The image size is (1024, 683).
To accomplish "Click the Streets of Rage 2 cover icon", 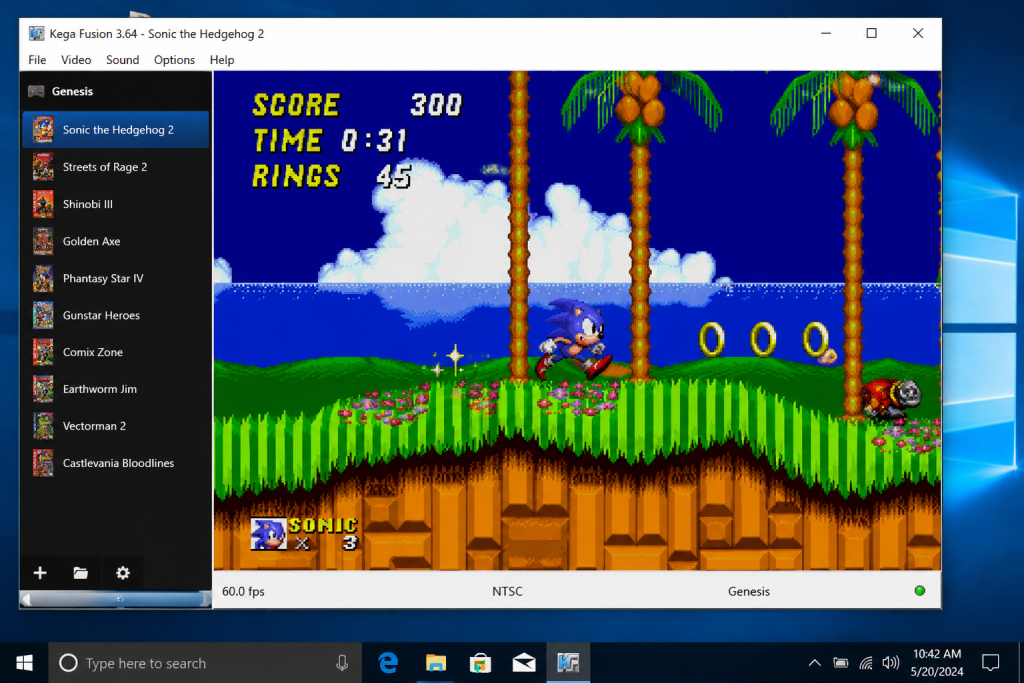I will click(x=43, y=167).
